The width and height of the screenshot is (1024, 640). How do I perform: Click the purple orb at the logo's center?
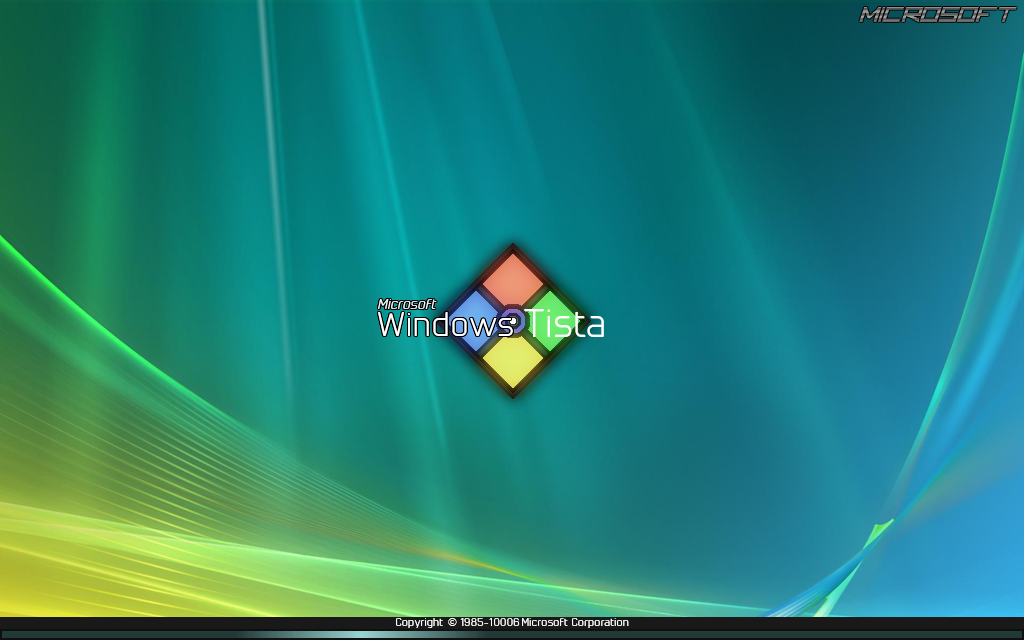pyautogui.click(x=514, y=319)
